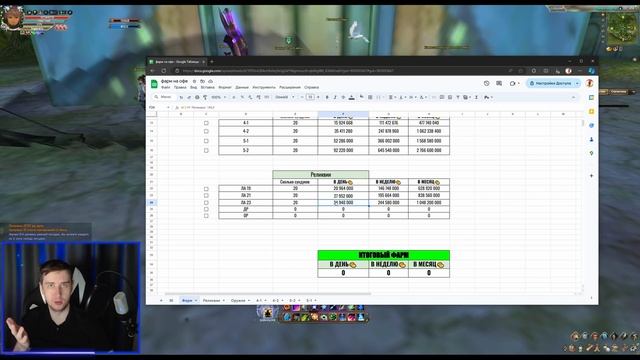Undo the last action in toolbar
Screen dimensions: 640x360
[181, 97]
